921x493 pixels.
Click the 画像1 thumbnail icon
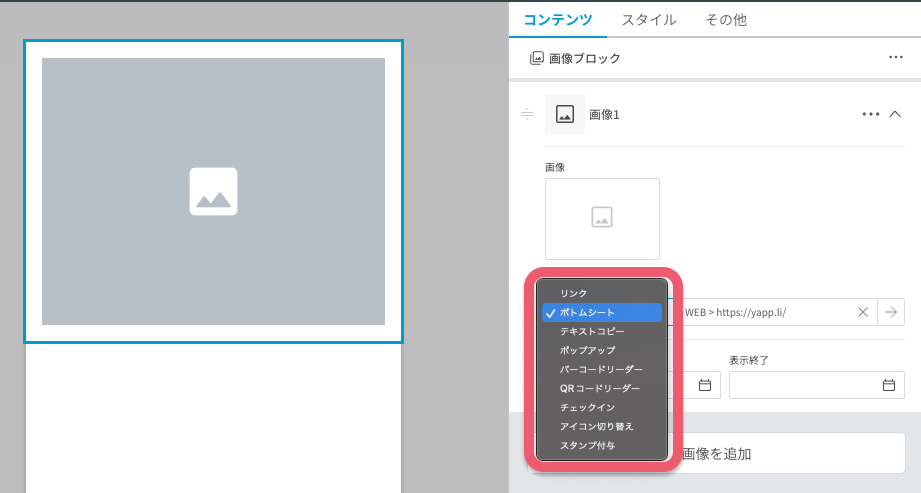click(x=564, y=114)
